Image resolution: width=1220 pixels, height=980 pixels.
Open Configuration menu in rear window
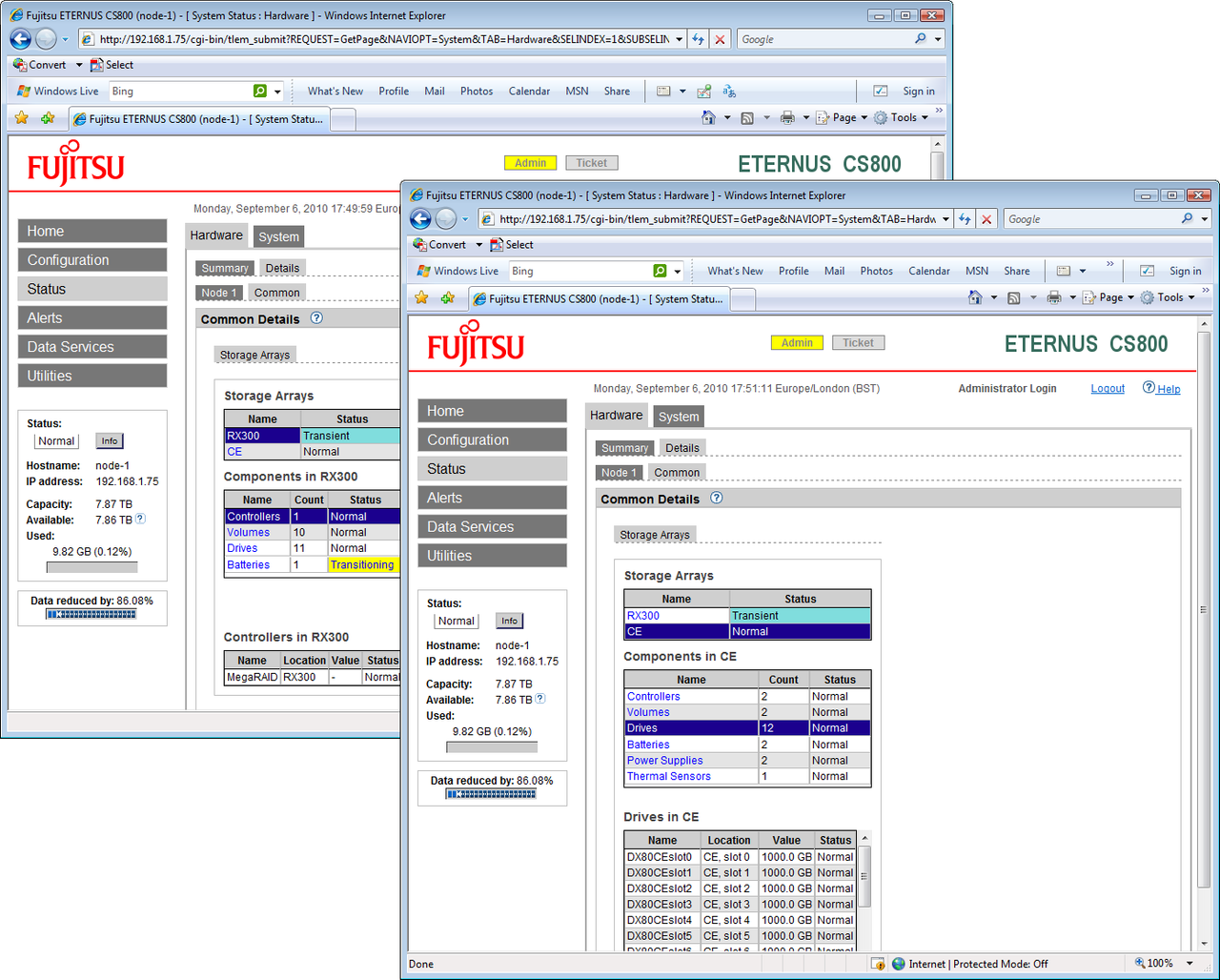coord(91,260)
